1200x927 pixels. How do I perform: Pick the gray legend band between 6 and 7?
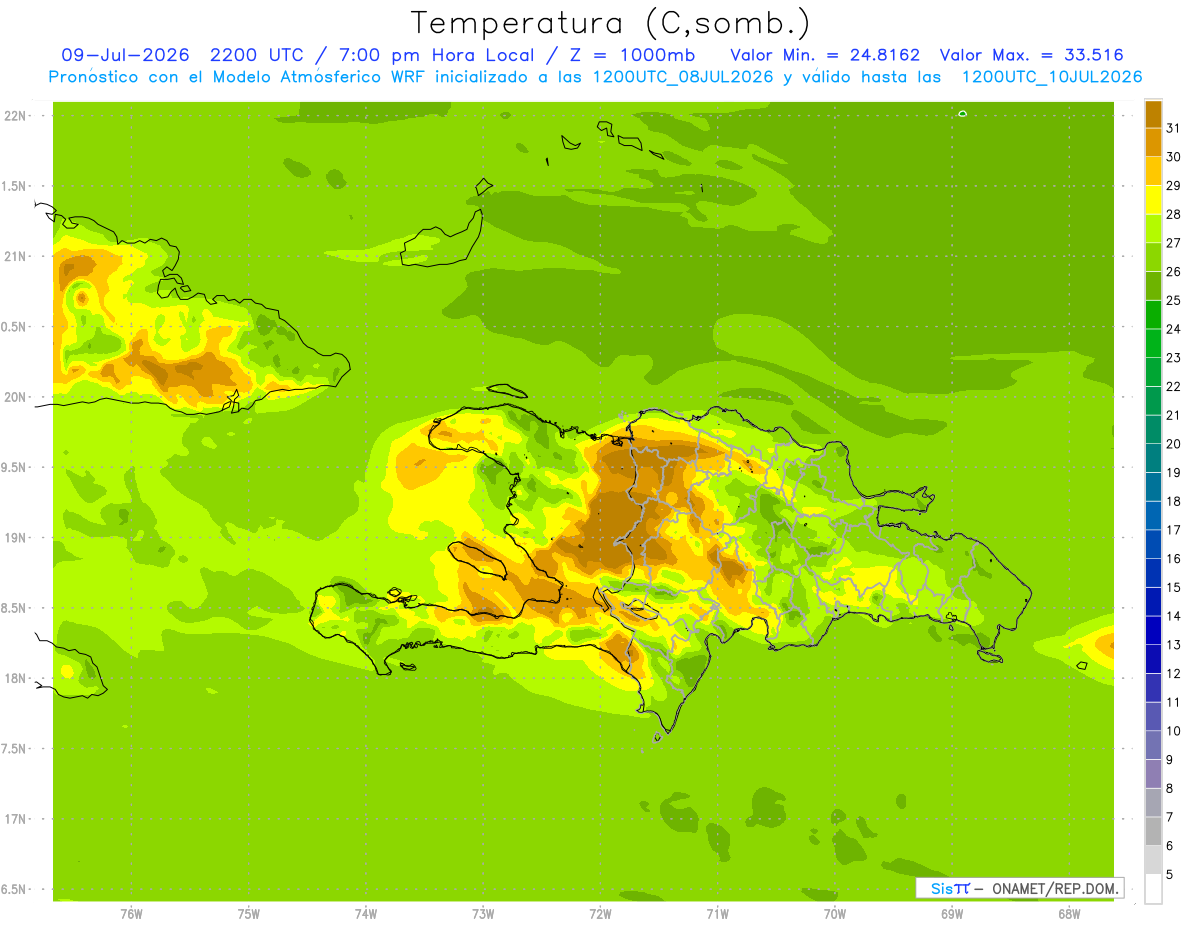click(x=1153, y=831)
